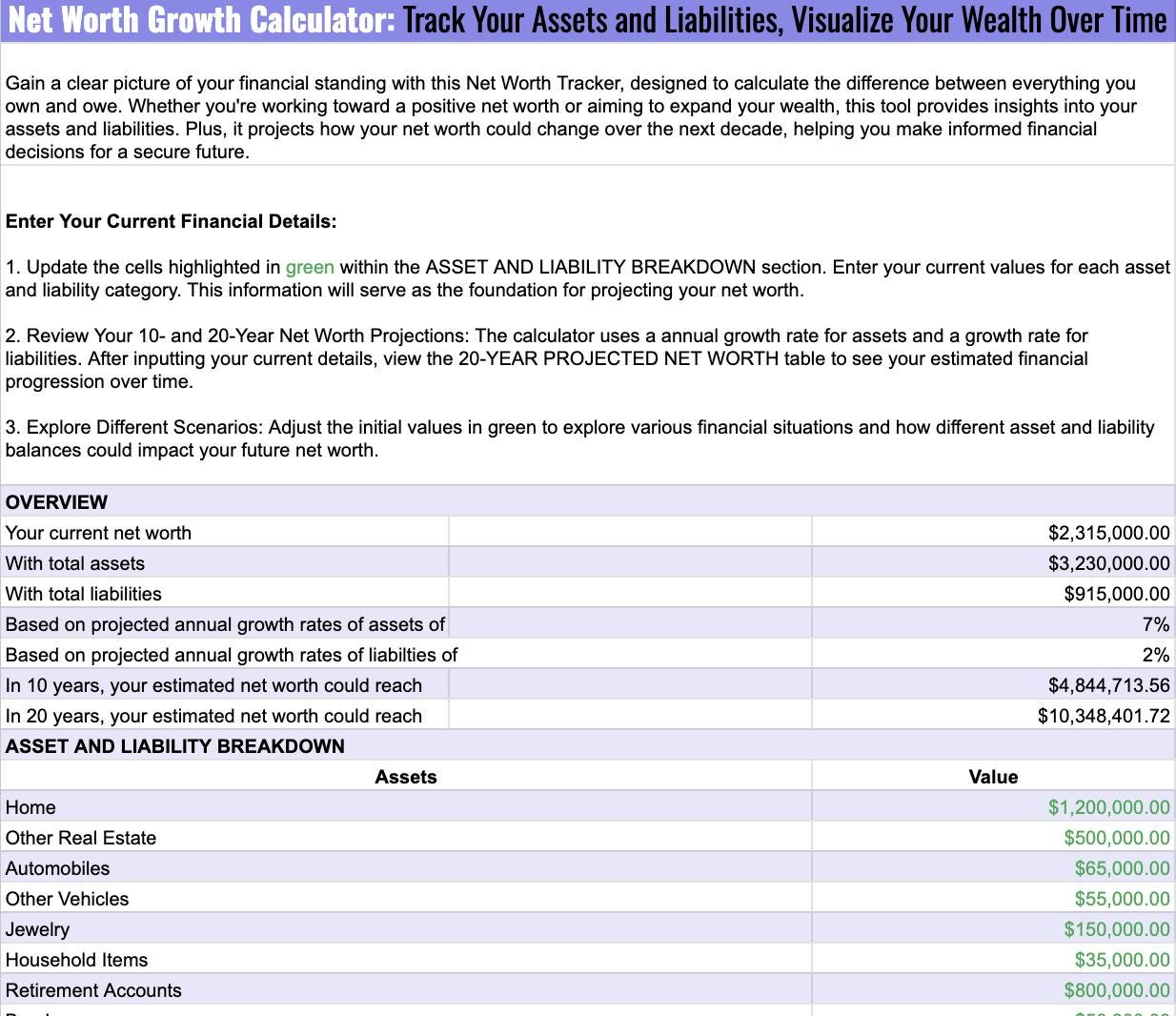This screenshot has height=1016, width=1176.
Task: Select the Retirement Accounts value $800,000.00
Action: click(x=1116, y=990)
